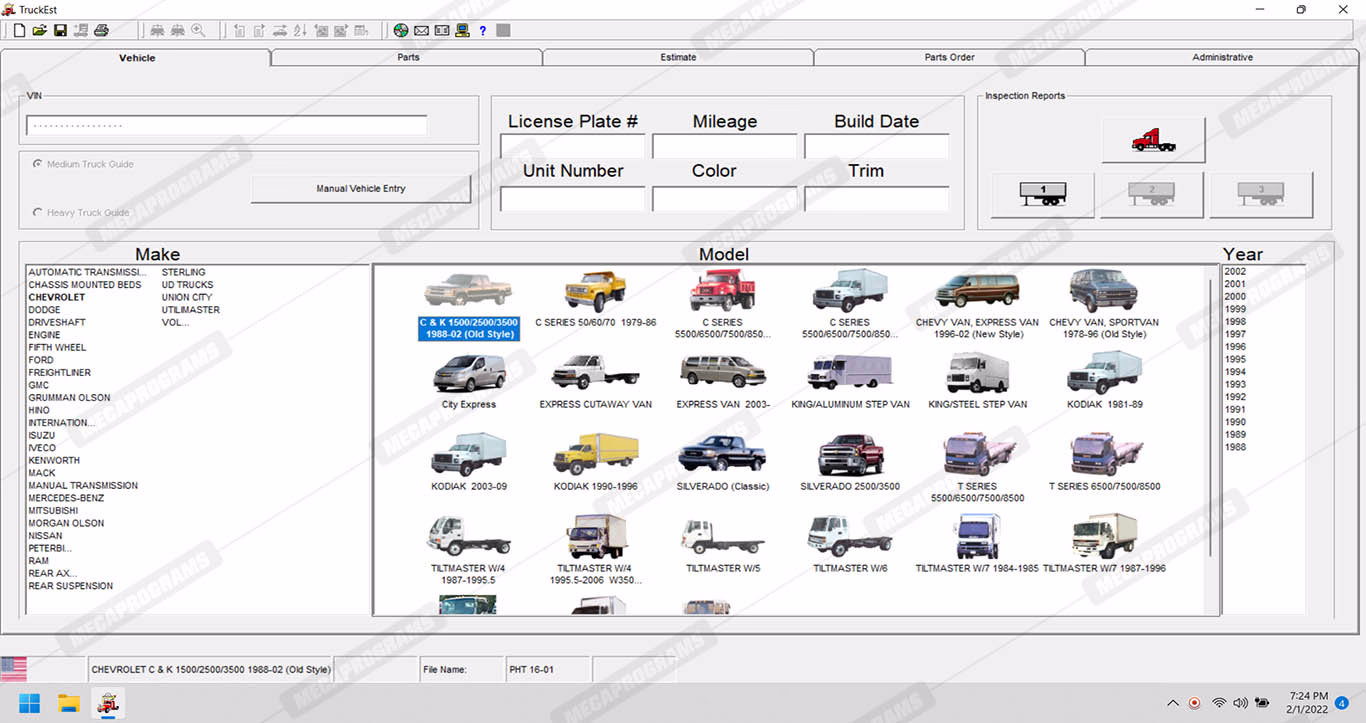Click the gray square toolbar icon
This screenshot has height=723, width=1366.
pos(503,31)
